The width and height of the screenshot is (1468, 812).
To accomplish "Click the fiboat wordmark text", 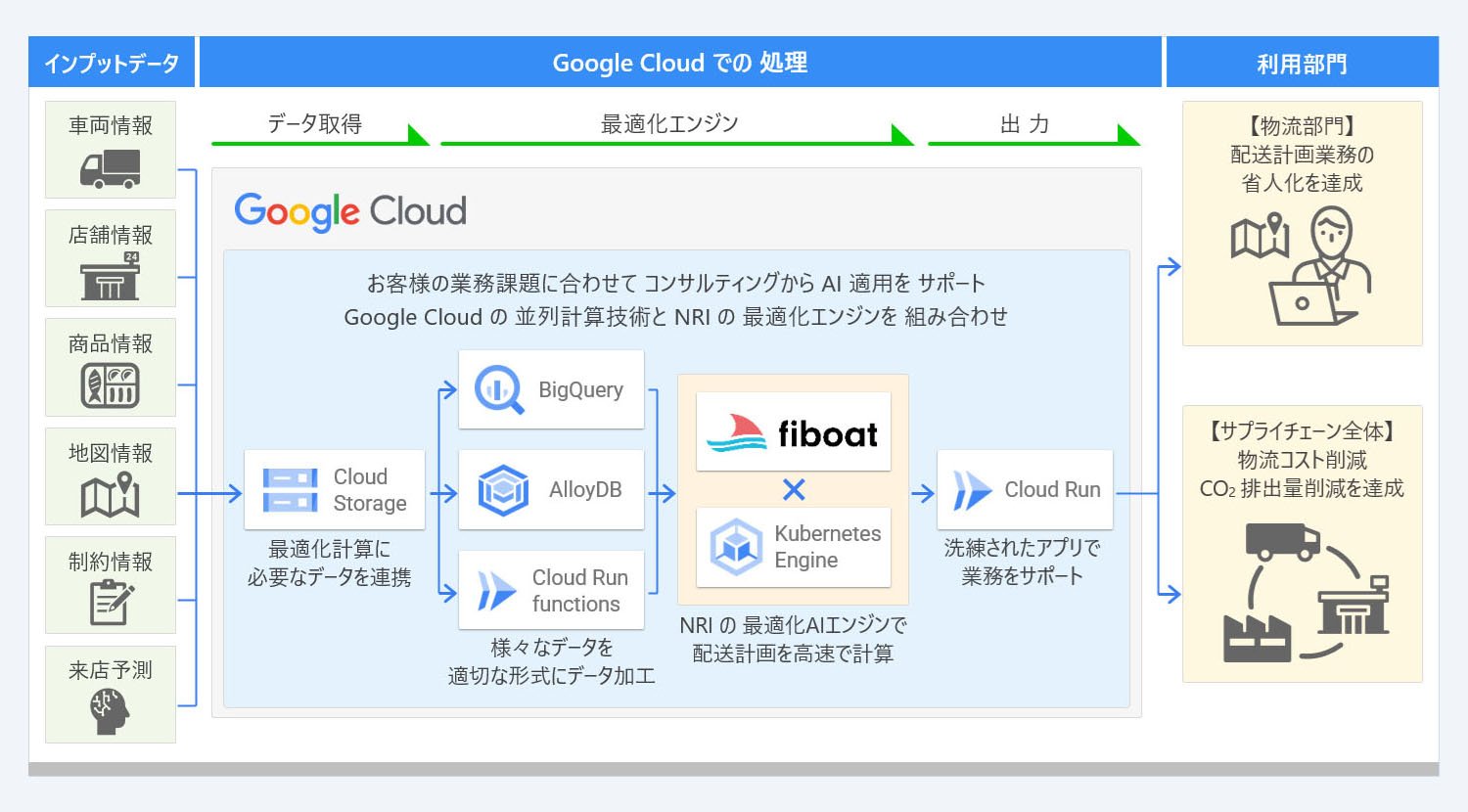I will [x=828, y=433].
